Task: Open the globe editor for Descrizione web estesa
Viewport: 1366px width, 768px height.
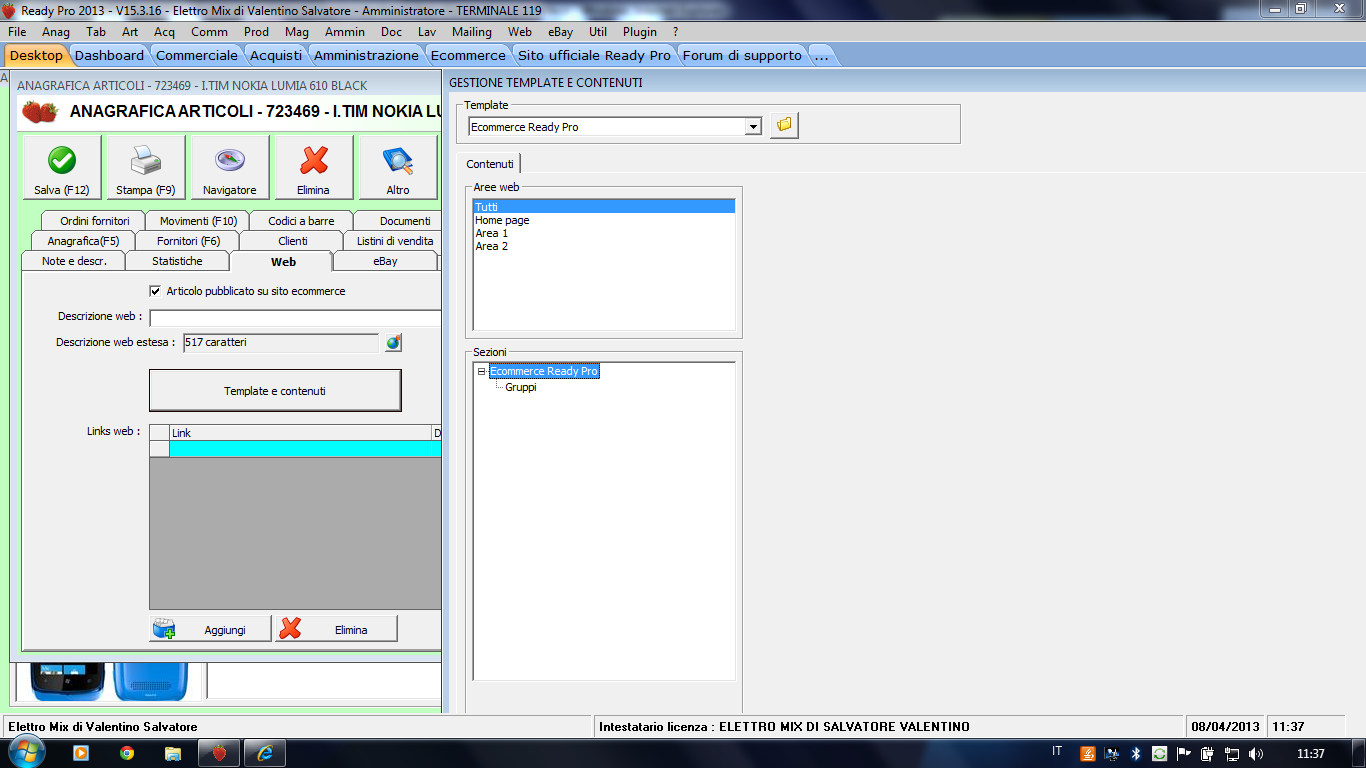Action: click(394, 343)
